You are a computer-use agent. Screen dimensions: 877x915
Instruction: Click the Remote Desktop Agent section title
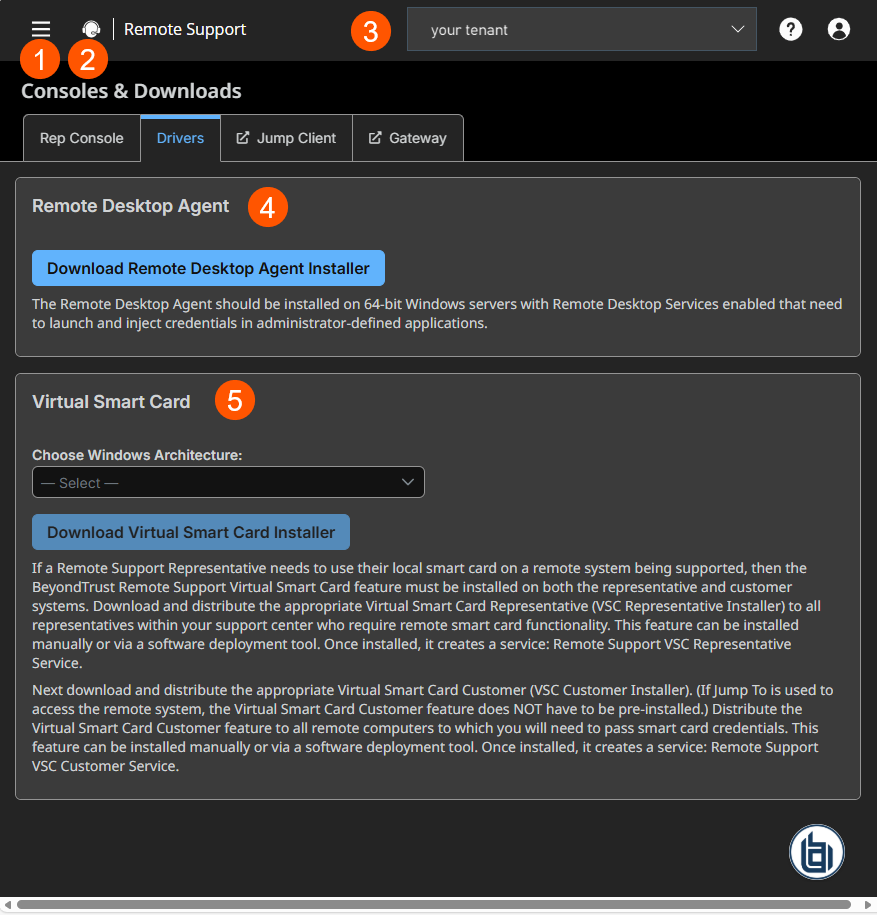pyautogui.click(x=131, y=206)
